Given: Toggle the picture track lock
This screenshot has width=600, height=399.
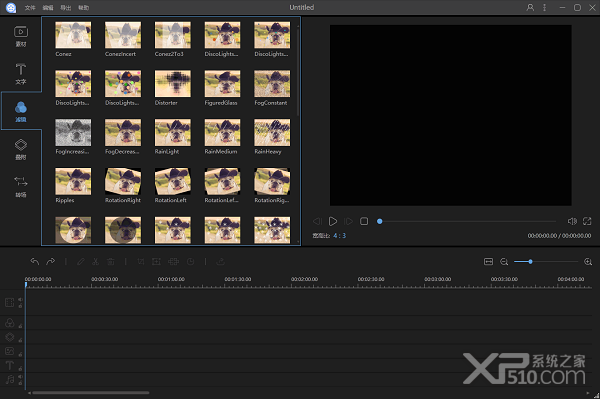Looking at the screenshot, I should coord(20,354).
